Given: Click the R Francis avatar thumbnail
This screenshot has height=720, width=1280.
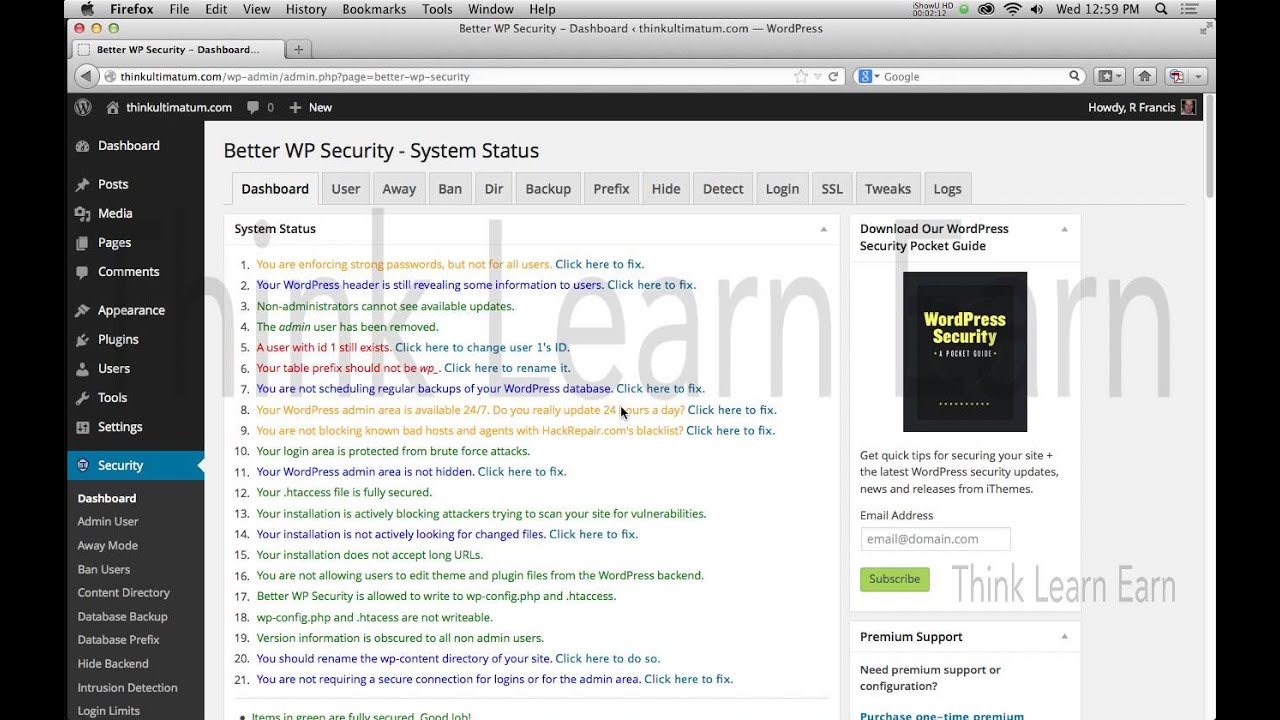Looking at the screenshot, I should (1188, 107).
